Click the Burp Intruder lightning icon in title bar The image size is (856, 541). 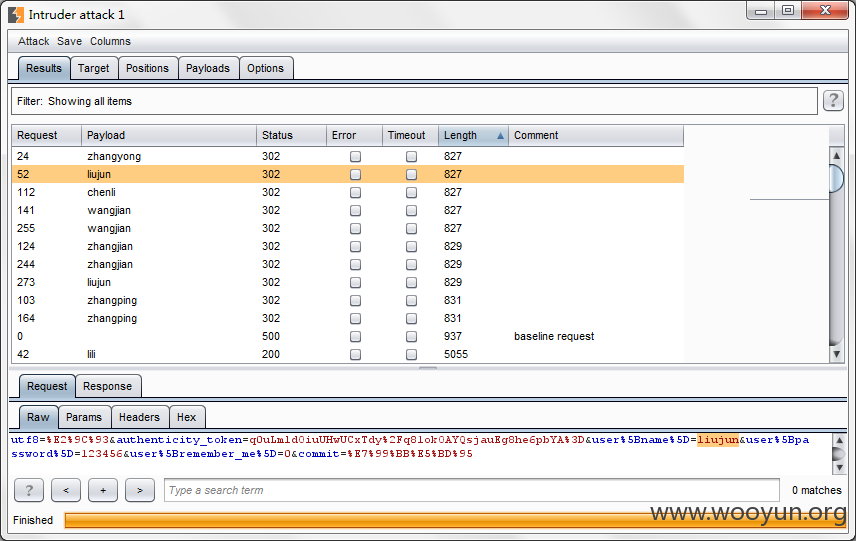16,15
